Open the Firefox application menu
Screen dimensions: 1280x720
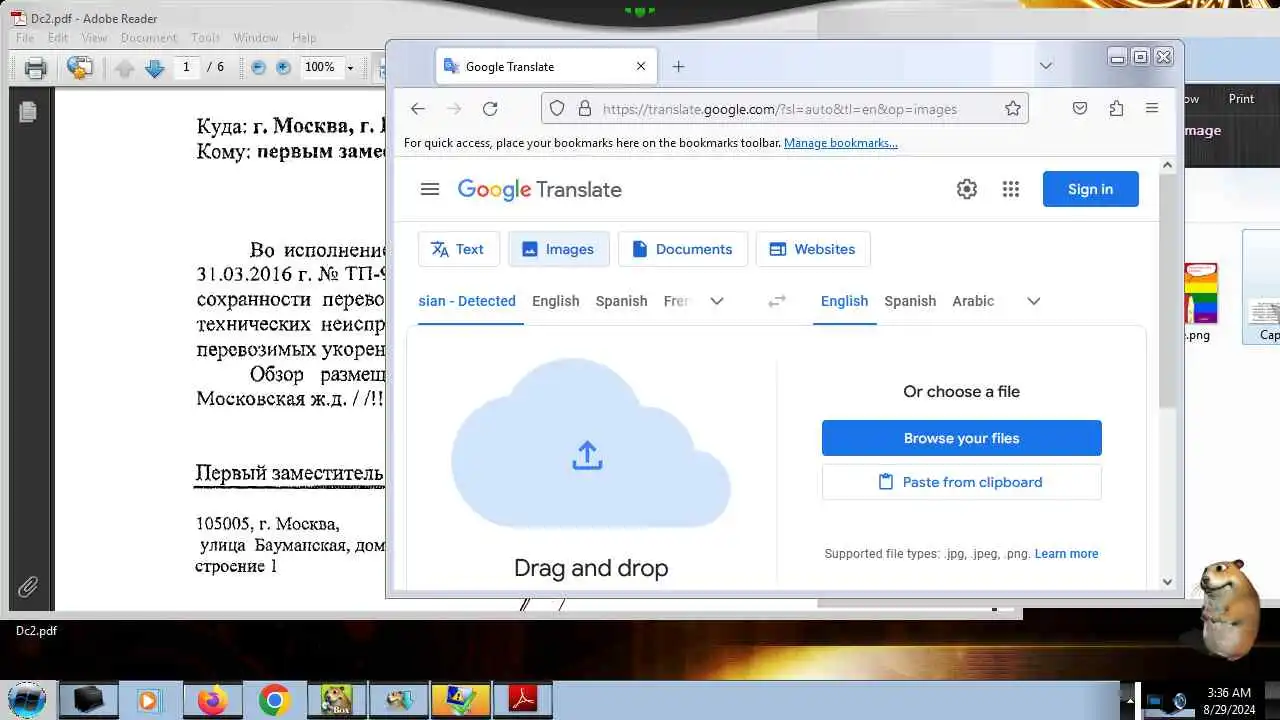[x=1152, y=109]
